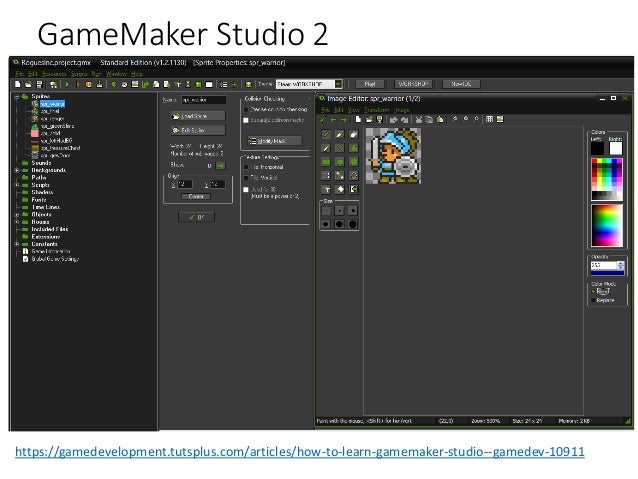
Task: Select the rectangular Selection tool
Action: 326,175
